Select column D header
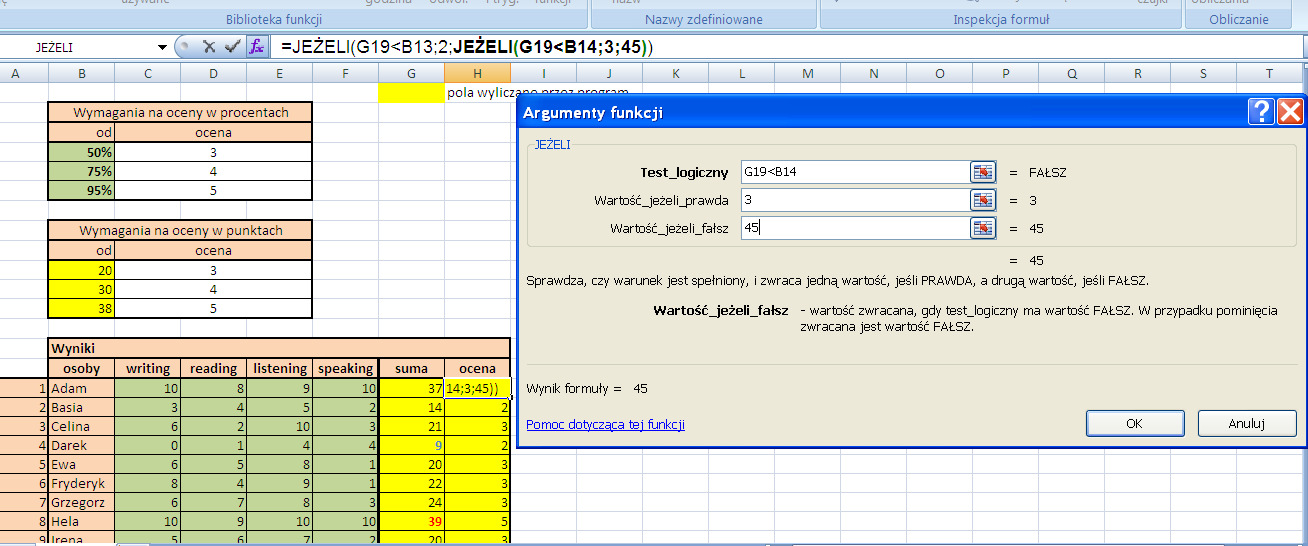The image size is (1308, 546). pos(213,73)
